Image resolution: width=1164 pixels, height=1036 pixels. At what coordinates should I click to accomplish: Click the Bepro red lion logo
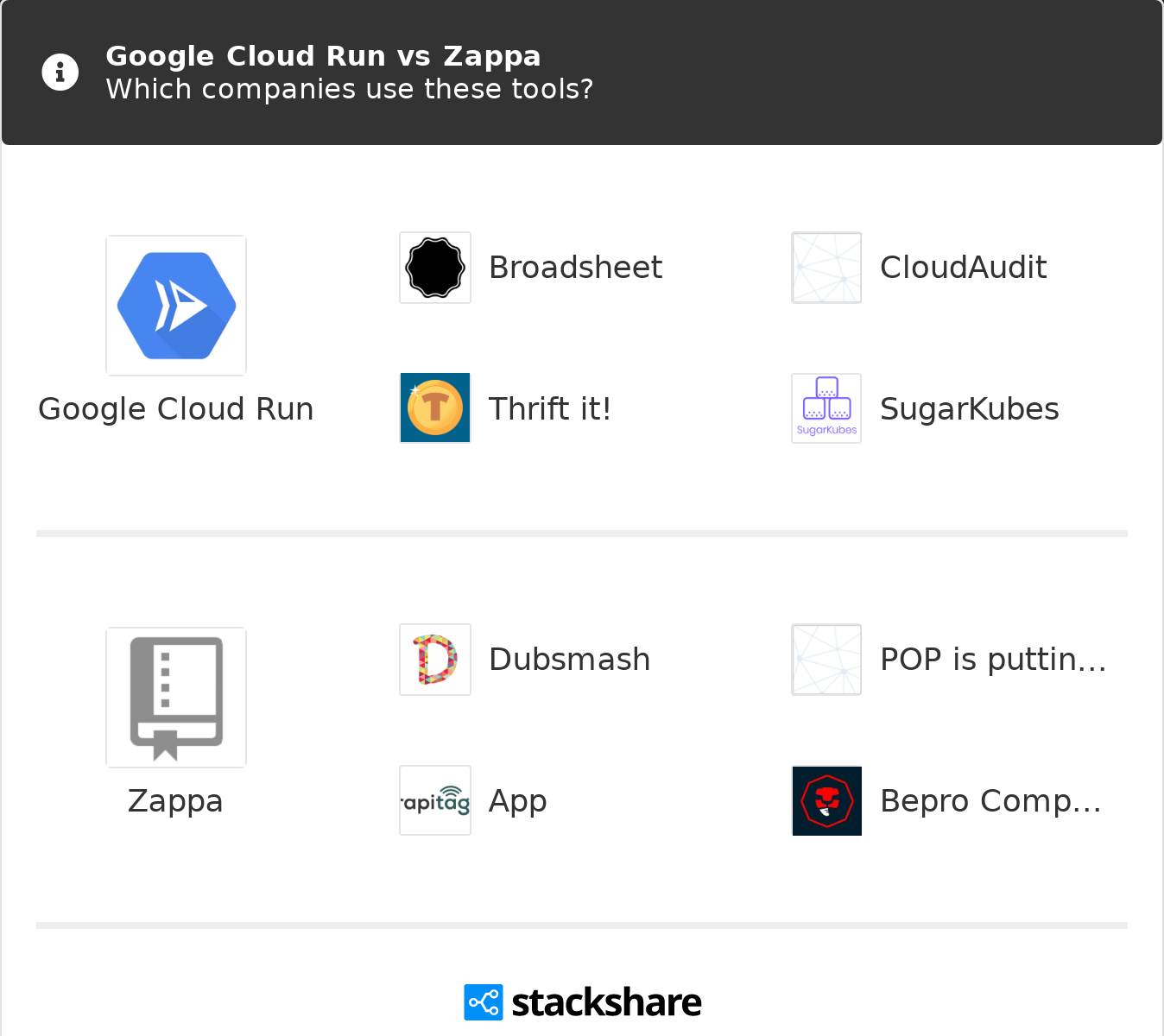pyautogui.click(x=826, y=801)
